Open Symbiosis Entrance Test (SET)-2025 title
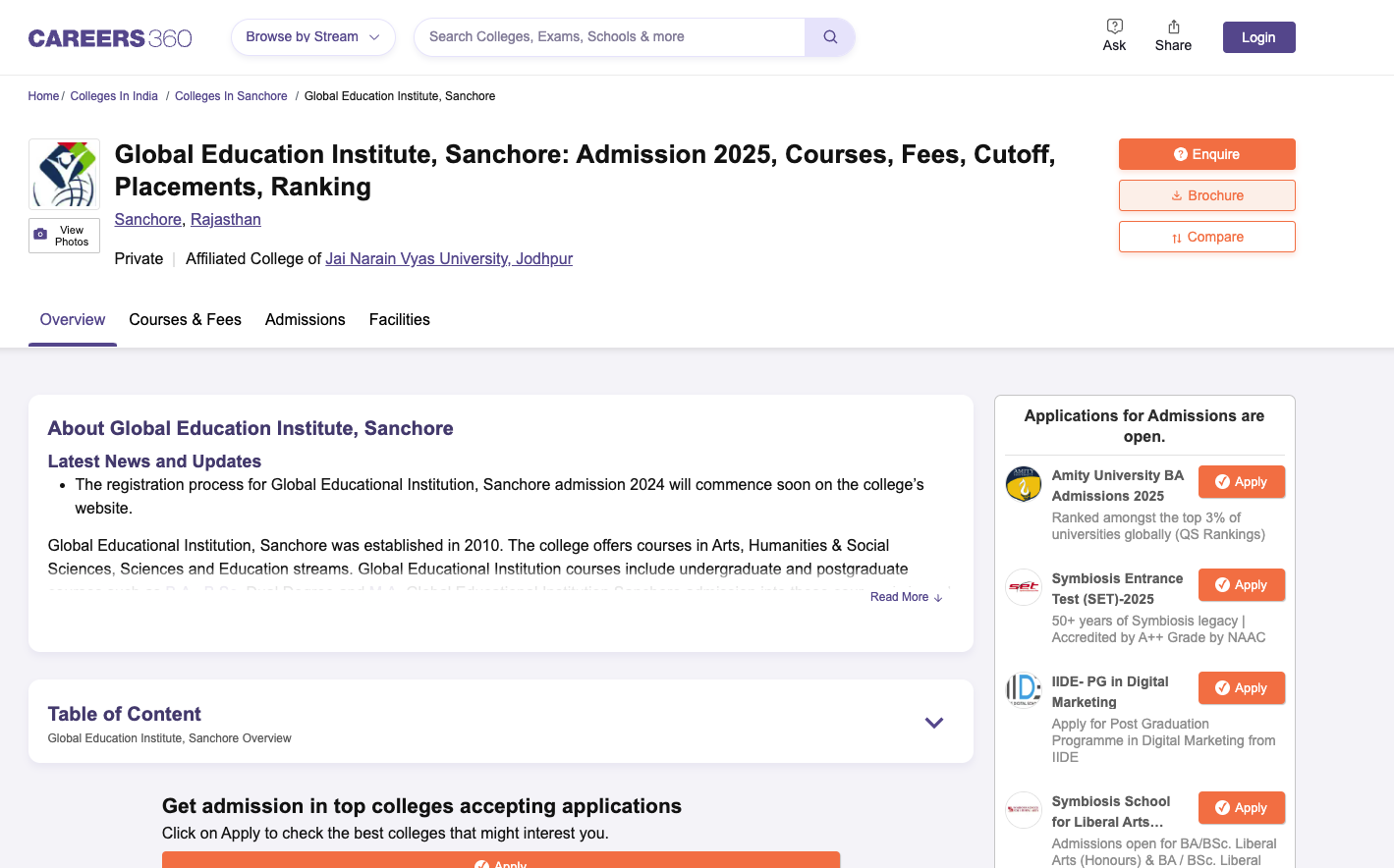Image resolution: width=1394 pixels, height=868 pixels. (1118, 589)
